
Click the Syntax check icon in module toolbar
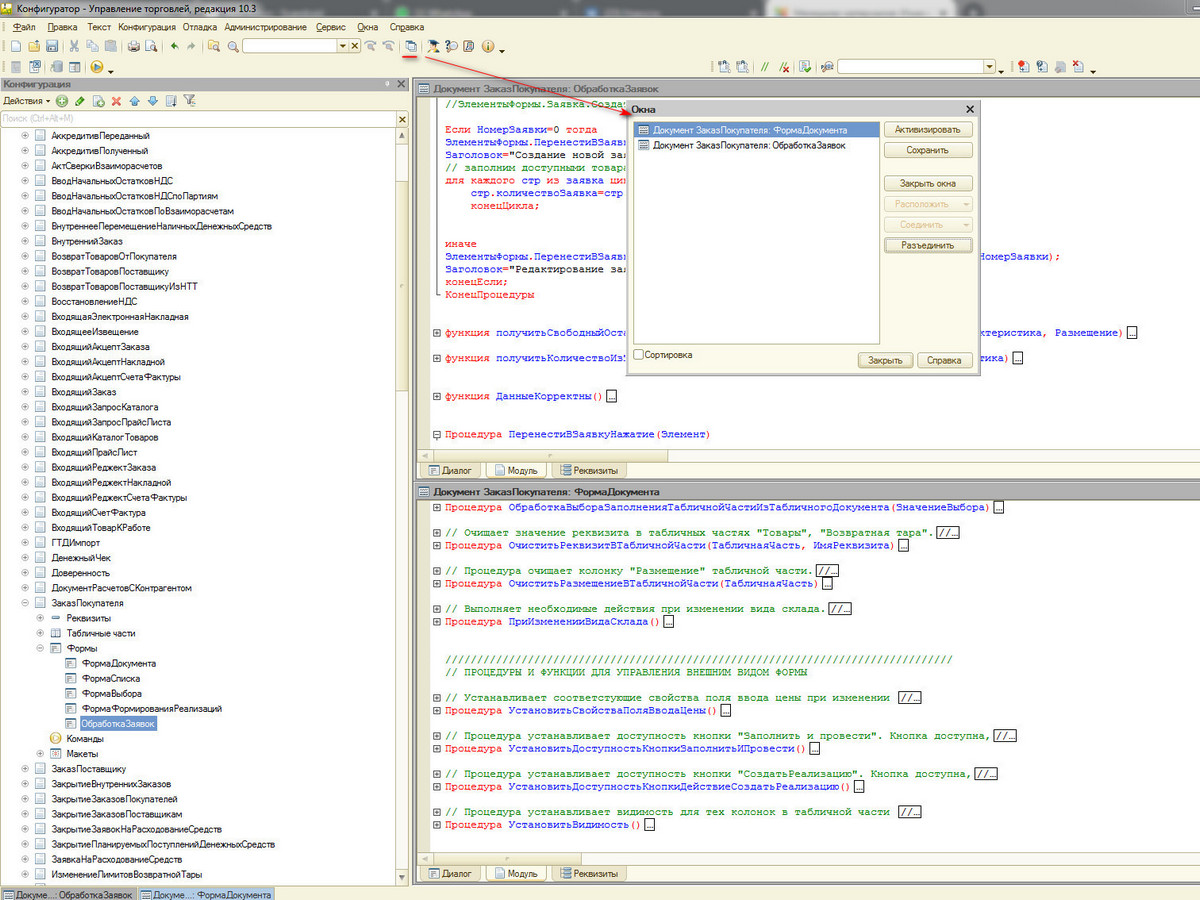tap(803, 67)
